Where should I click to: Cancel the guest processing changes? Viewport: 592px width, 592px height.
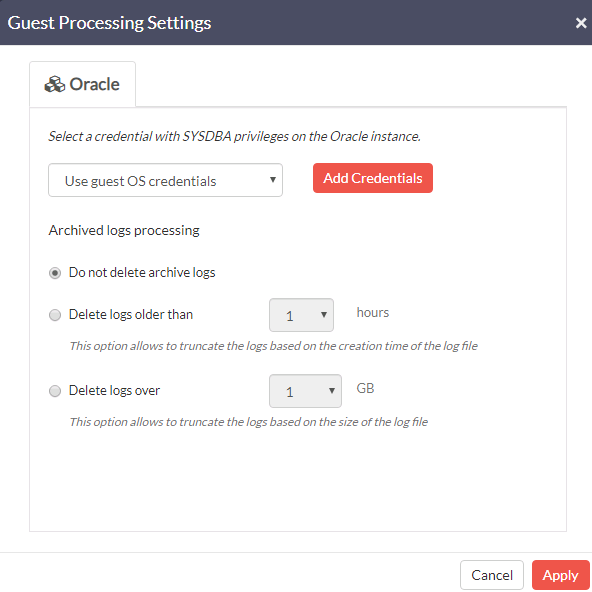pos(492,575)
